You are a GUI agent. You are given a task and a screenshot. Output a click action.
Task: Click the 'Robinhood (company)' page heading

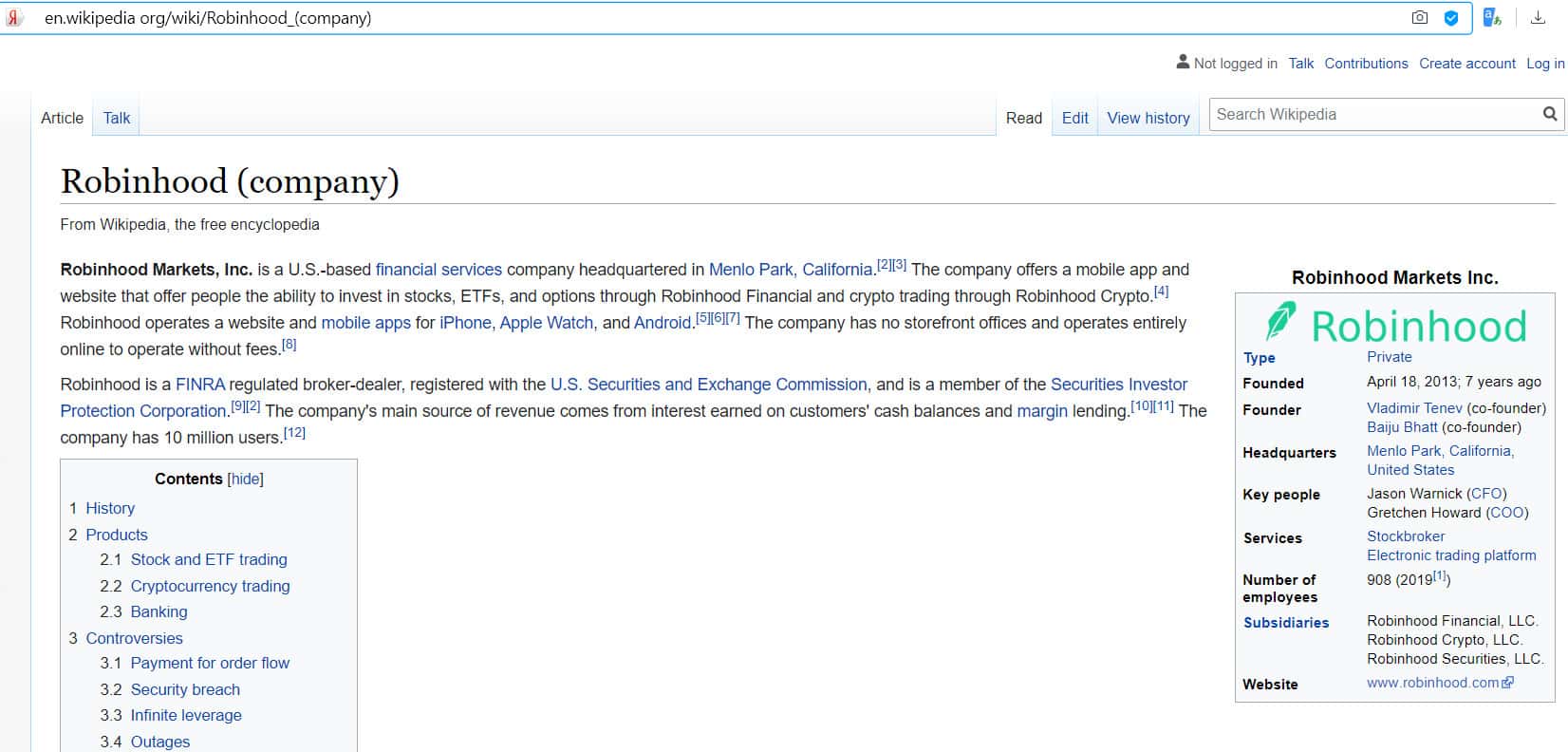(230, 181)
